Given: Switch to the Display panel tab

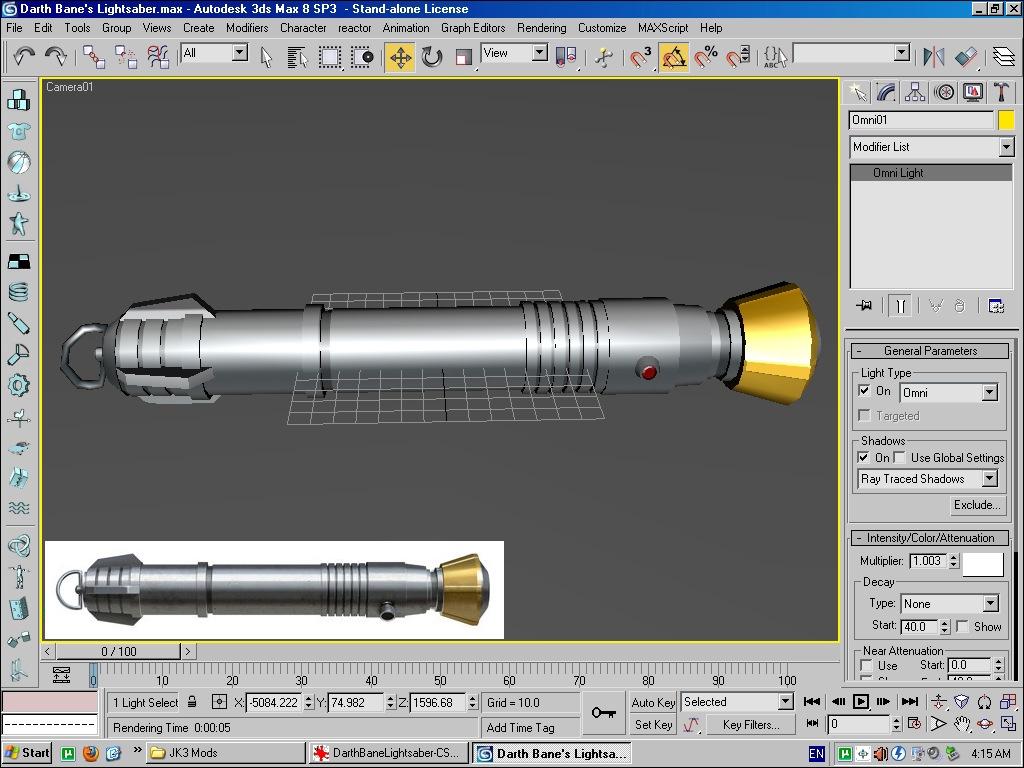Looking at the screenshot, I should pos(972,92).
